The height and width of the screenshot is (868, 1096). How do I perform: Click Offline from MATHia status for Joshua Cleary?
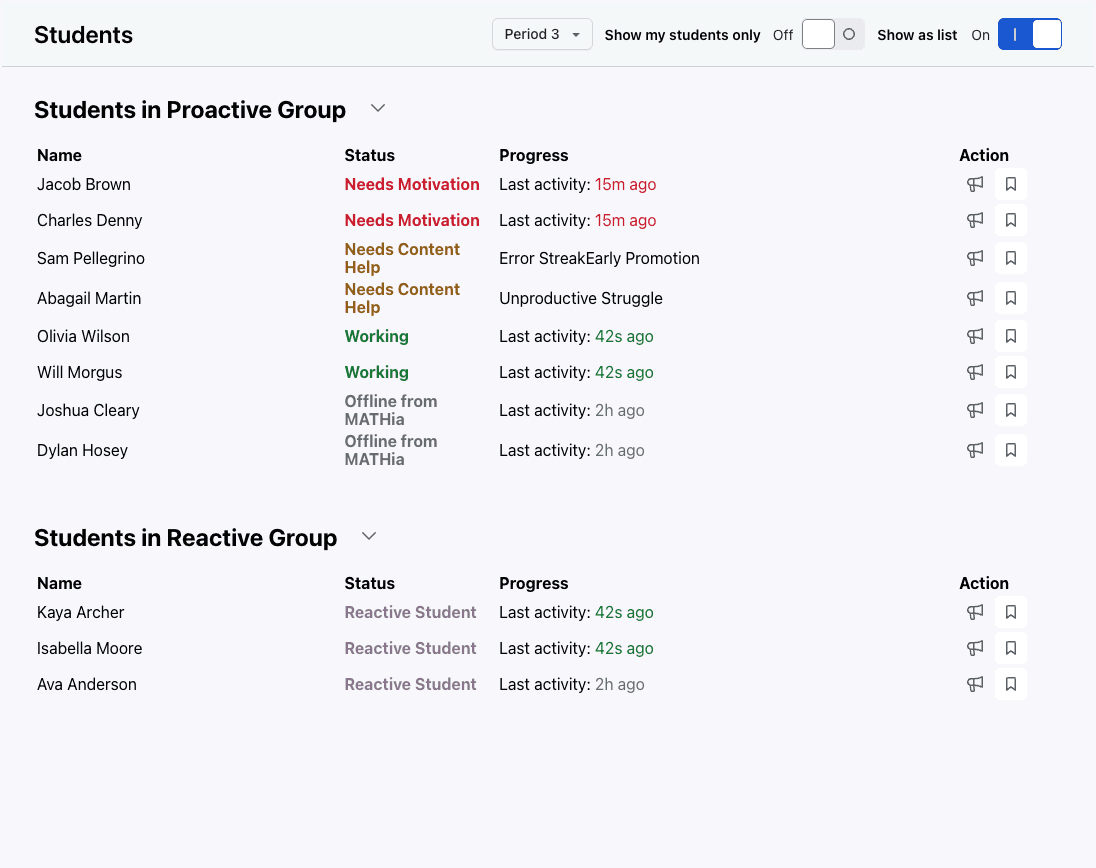click(x=391, y=410)
